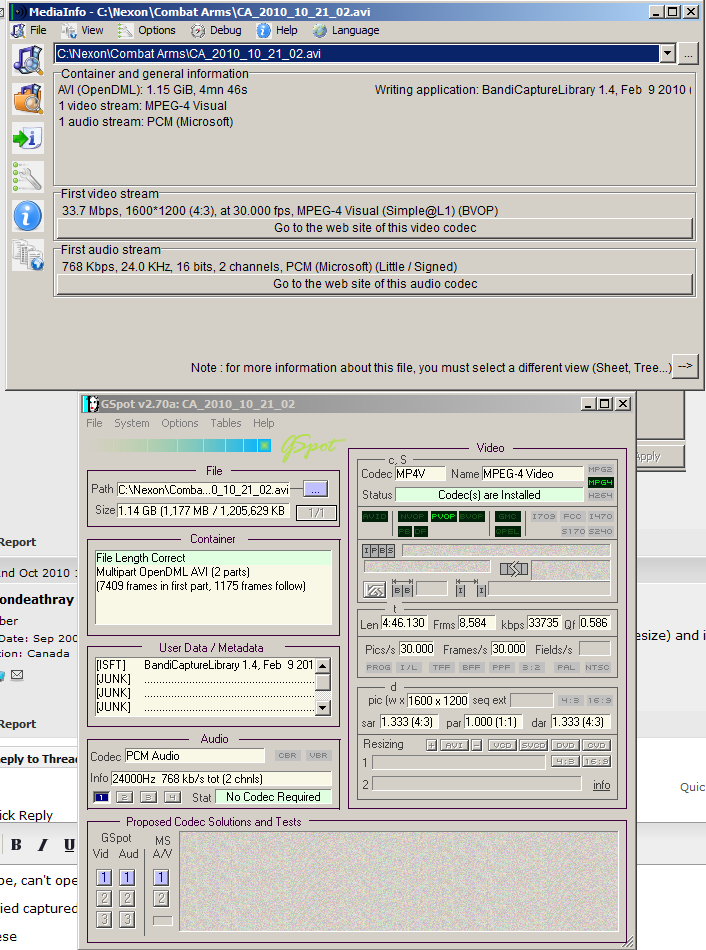Click the GSpot IPBS frame type icon

(378, 551)
